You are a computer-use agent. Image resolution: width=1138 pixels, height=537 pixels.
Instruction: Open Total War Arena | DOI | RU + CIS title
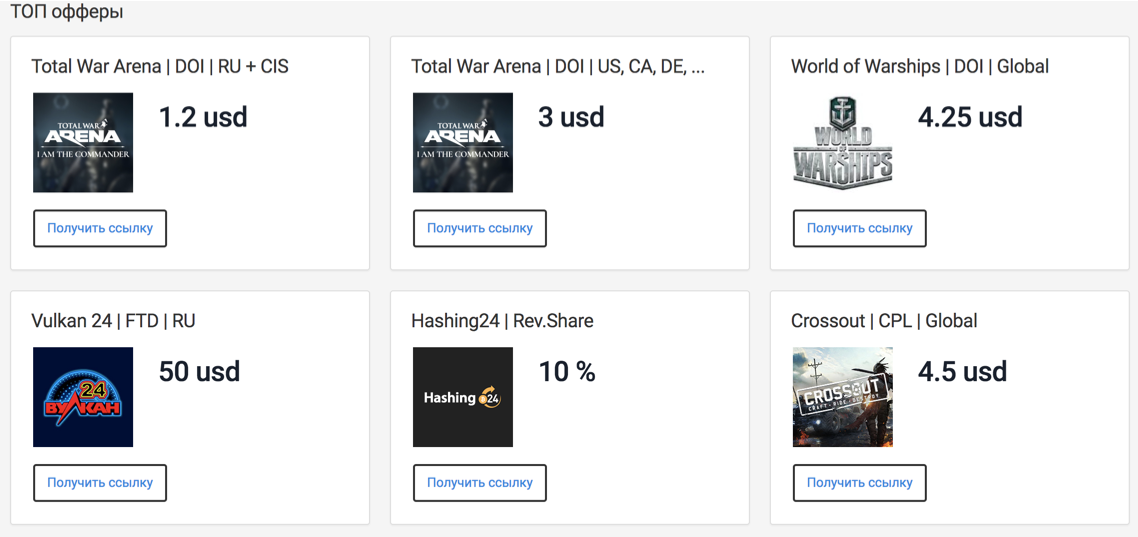(160, 67)
